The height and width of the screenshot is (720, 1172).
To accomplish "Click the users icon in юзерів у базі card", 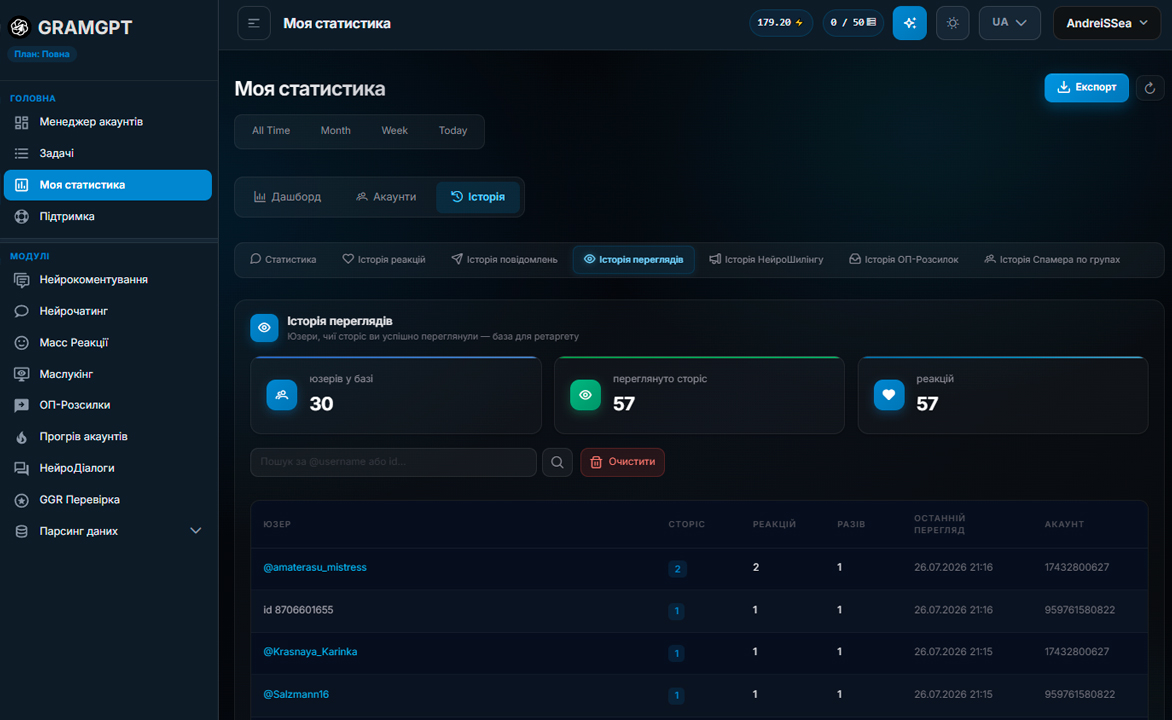I will 282,395.
